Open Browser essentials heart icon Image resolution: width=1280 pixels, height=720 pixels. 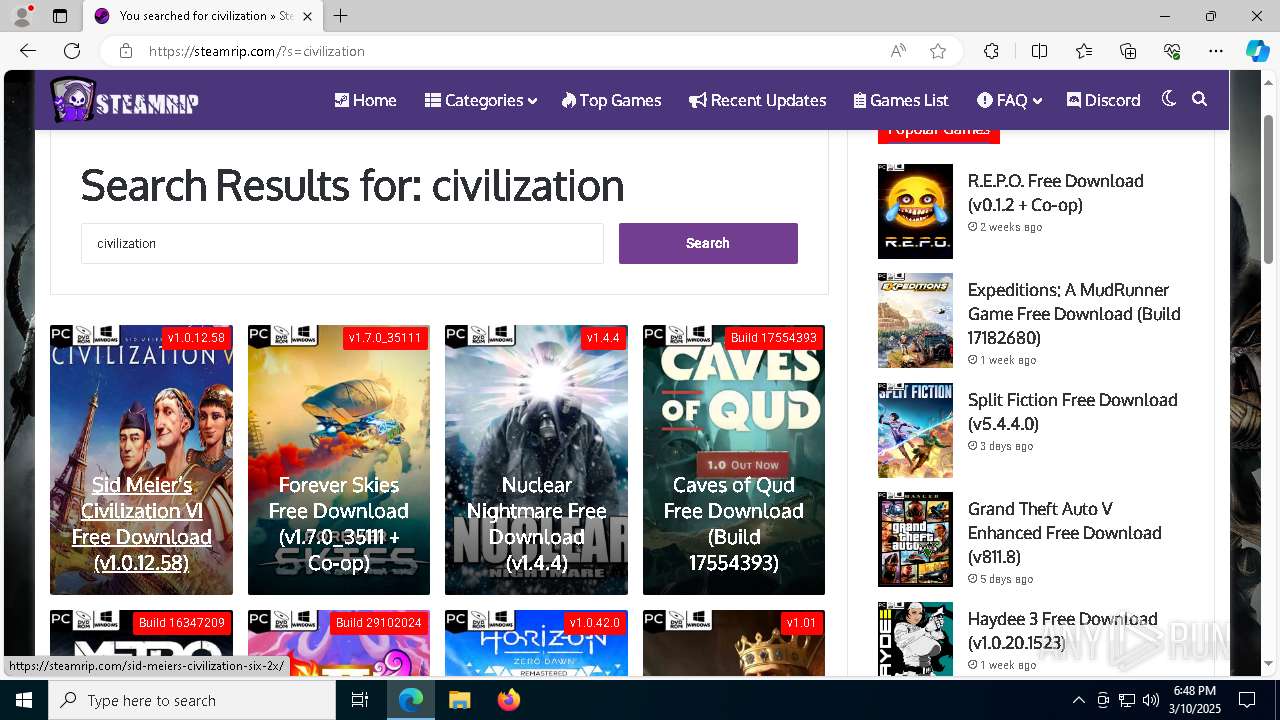point(1172,51)
